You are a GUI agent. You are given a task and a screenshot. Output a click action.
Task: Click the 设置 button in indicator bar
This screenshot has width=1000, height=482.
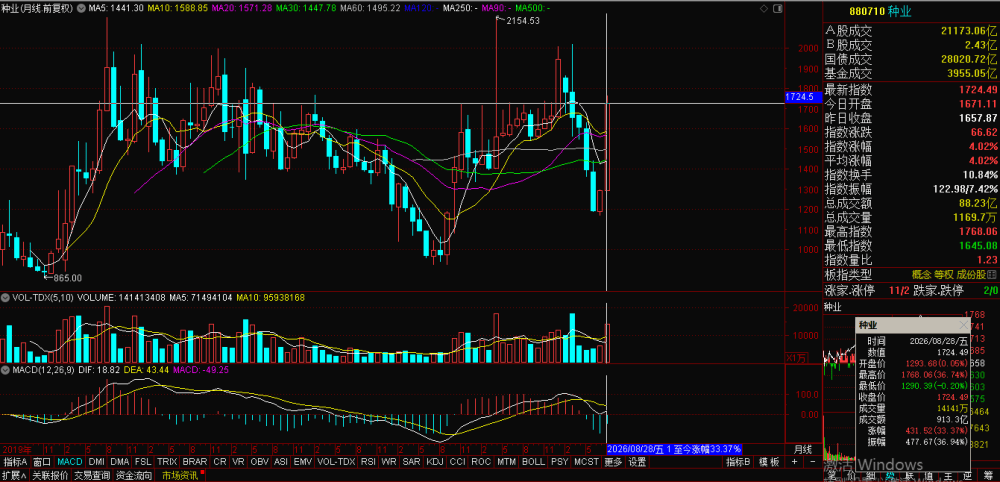tap(636, 462)
